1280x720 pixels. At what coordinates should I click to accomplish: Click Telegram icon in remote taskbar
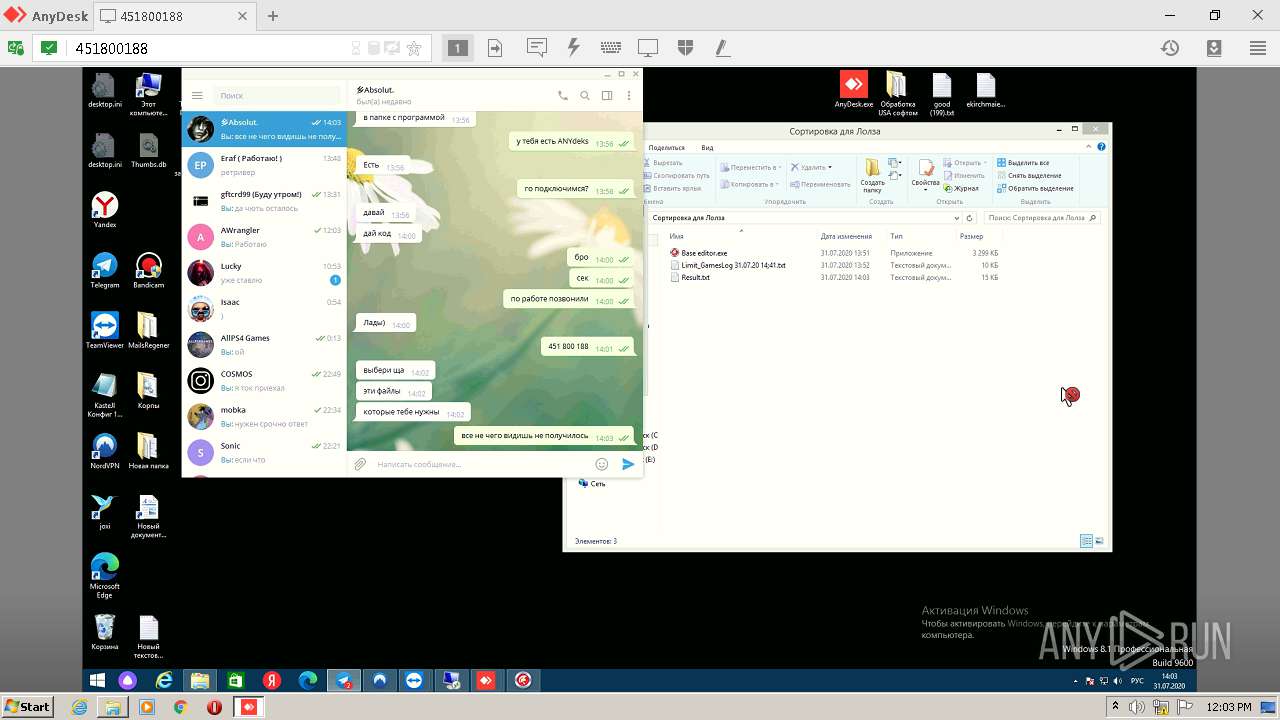[344, 680]
